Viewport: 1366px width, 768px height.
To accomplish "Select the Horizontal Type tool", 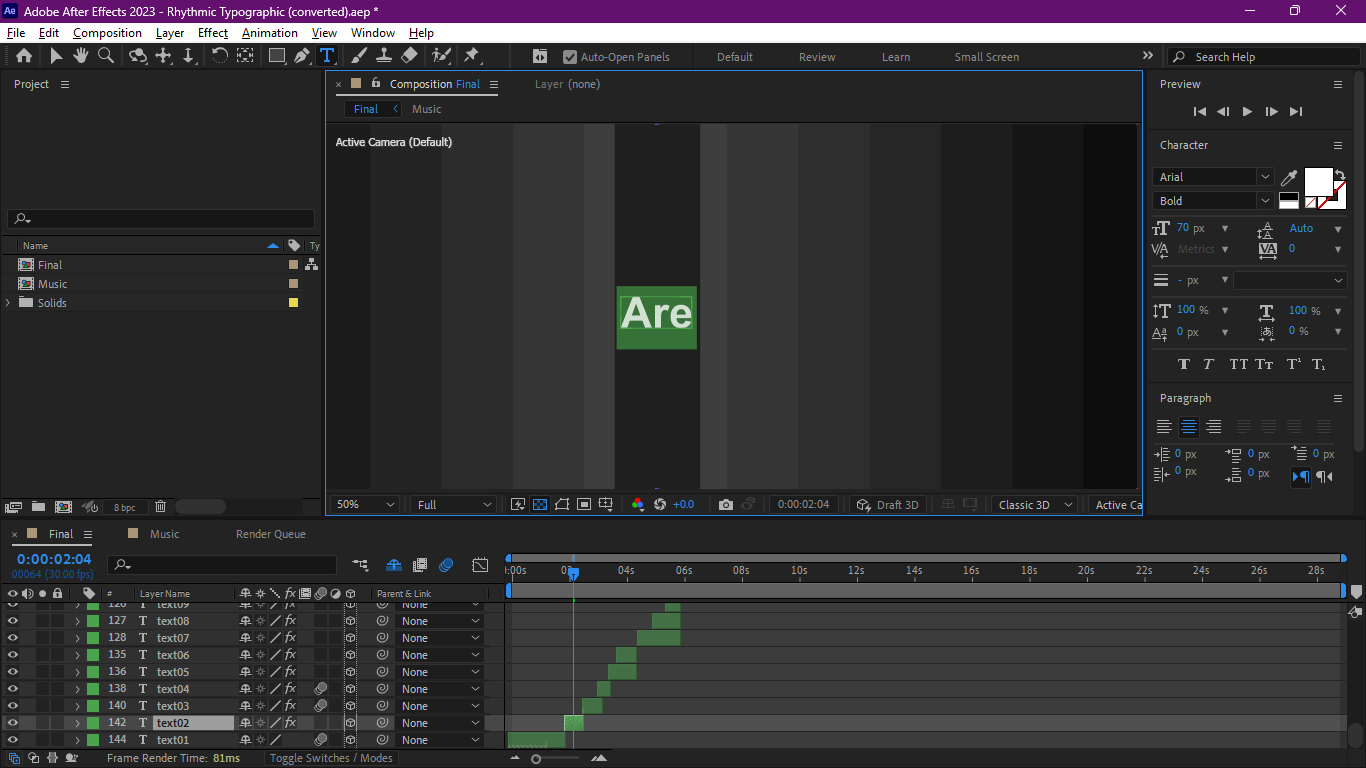I will (x=326, y=56).
